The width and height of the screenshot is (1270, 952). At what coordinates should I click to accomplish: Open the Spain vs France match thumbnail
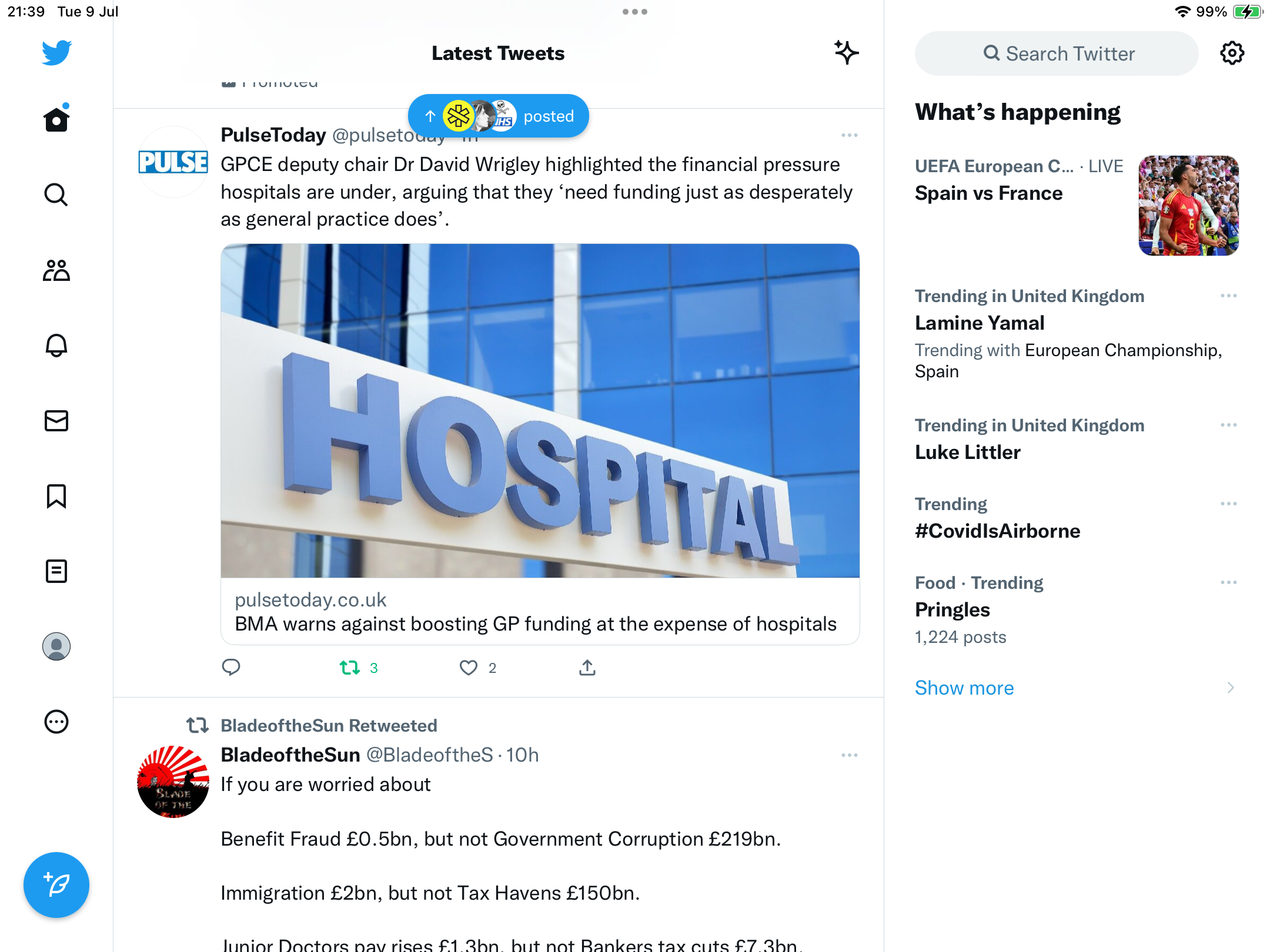1189,206
